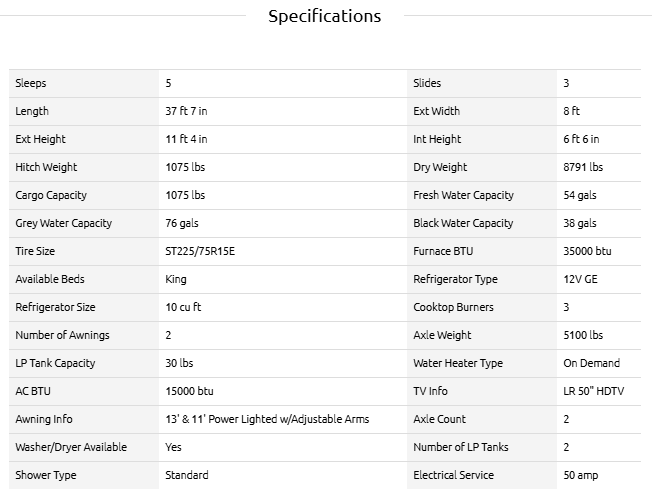The image size is (652, 499).
Task: Click the Awning Info description text
Action: click(x=267, y=419)
